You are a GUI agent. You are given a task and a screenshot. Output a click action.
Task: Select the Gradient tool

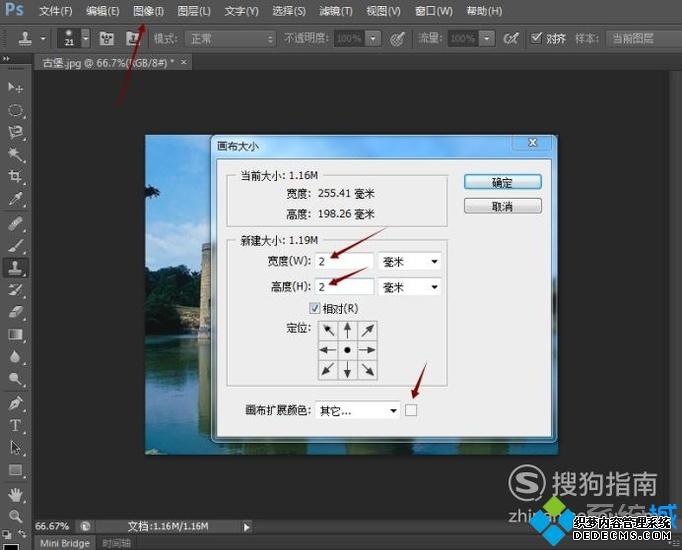point(16,334)
